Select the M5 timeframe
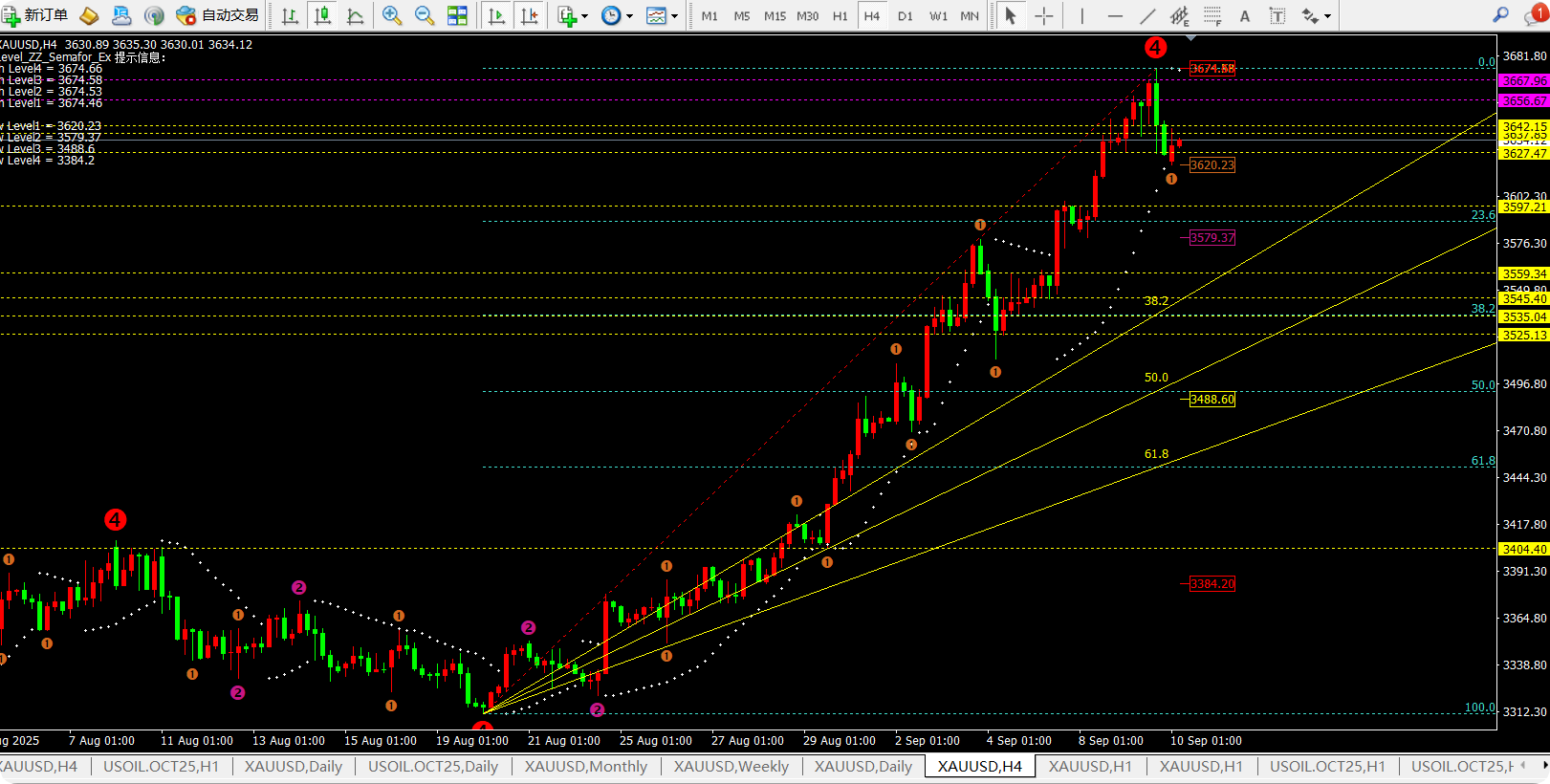The width and height of the screenshot is (1550, 784). click(742, 15)
